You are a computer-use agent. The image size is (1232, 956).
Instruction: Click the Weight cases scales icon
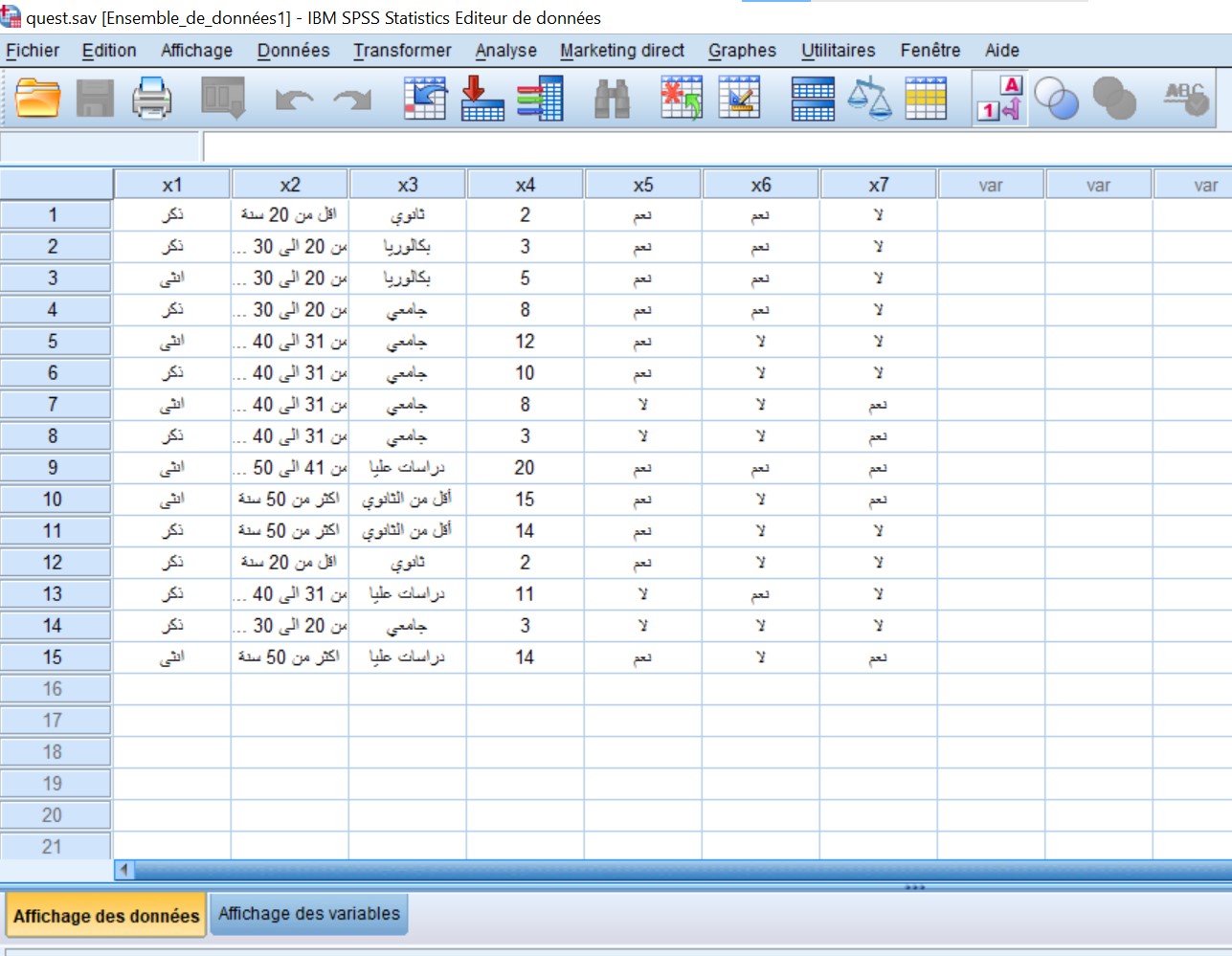click(870, 98)
